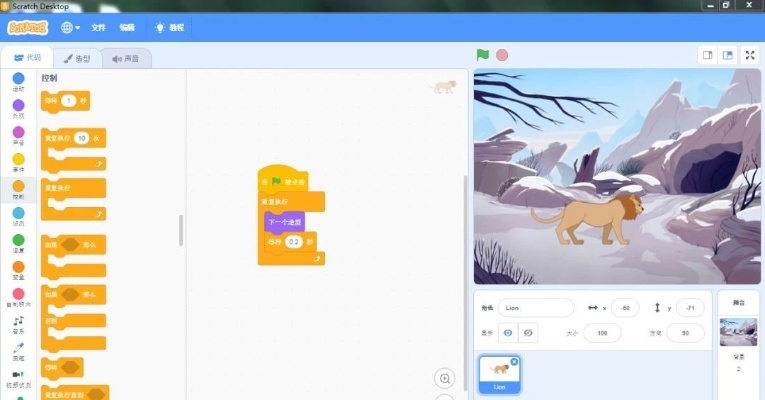Click the forever block in the script
This screenshot has height=400, width=765.
tap(292, 201)
